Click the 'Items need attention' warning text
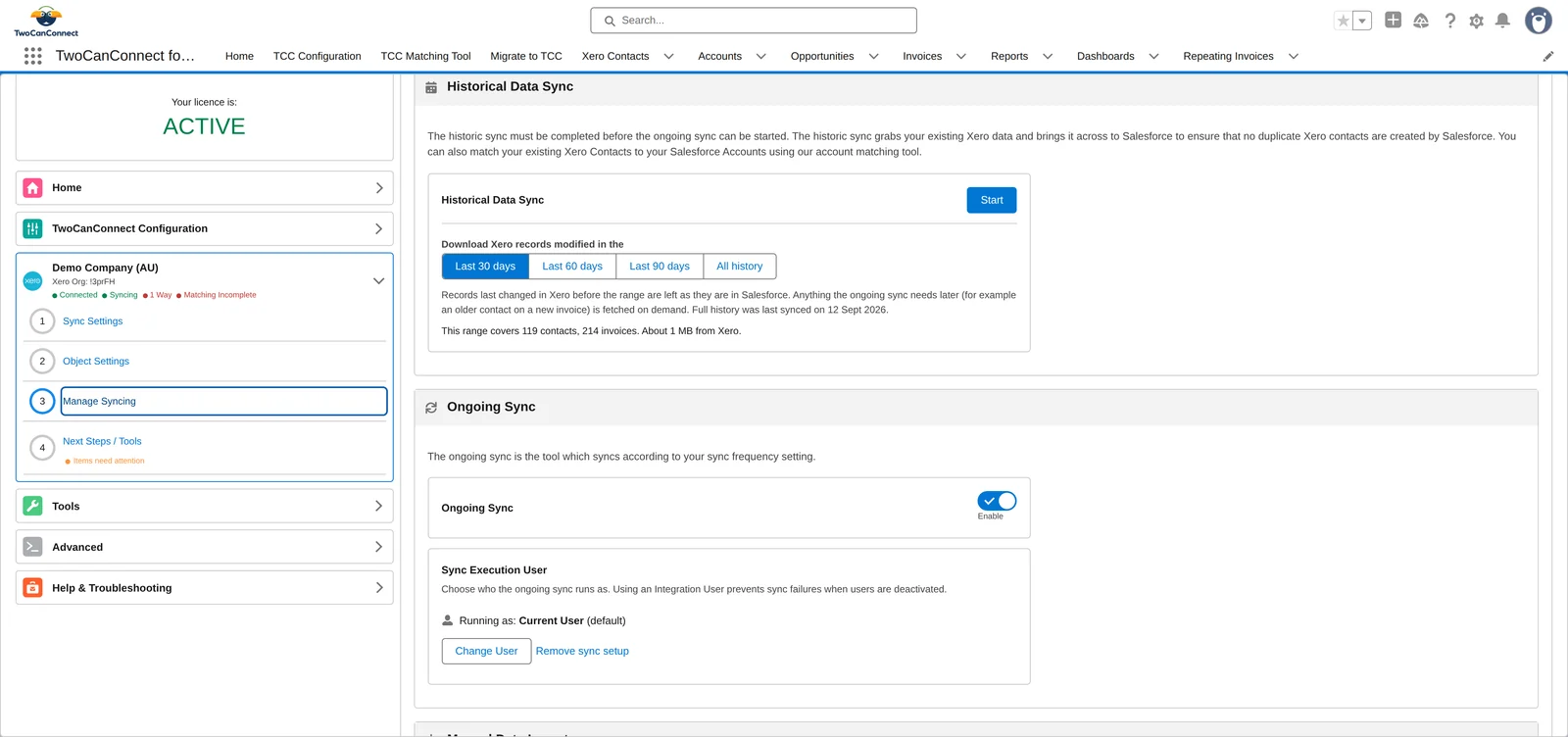The width and height of the screenshot is (1568, 737). point(109,461)
